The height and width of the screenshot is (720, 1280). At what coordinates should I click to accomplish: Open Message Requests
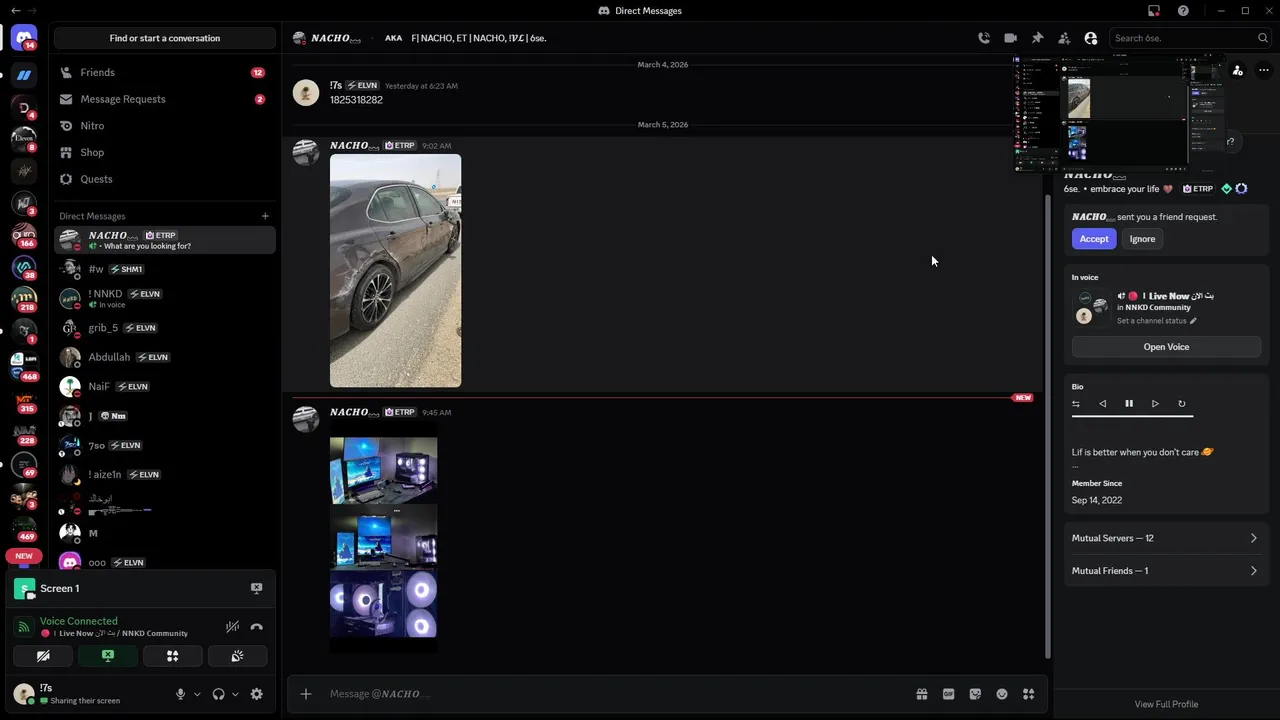tap(165, 99)
